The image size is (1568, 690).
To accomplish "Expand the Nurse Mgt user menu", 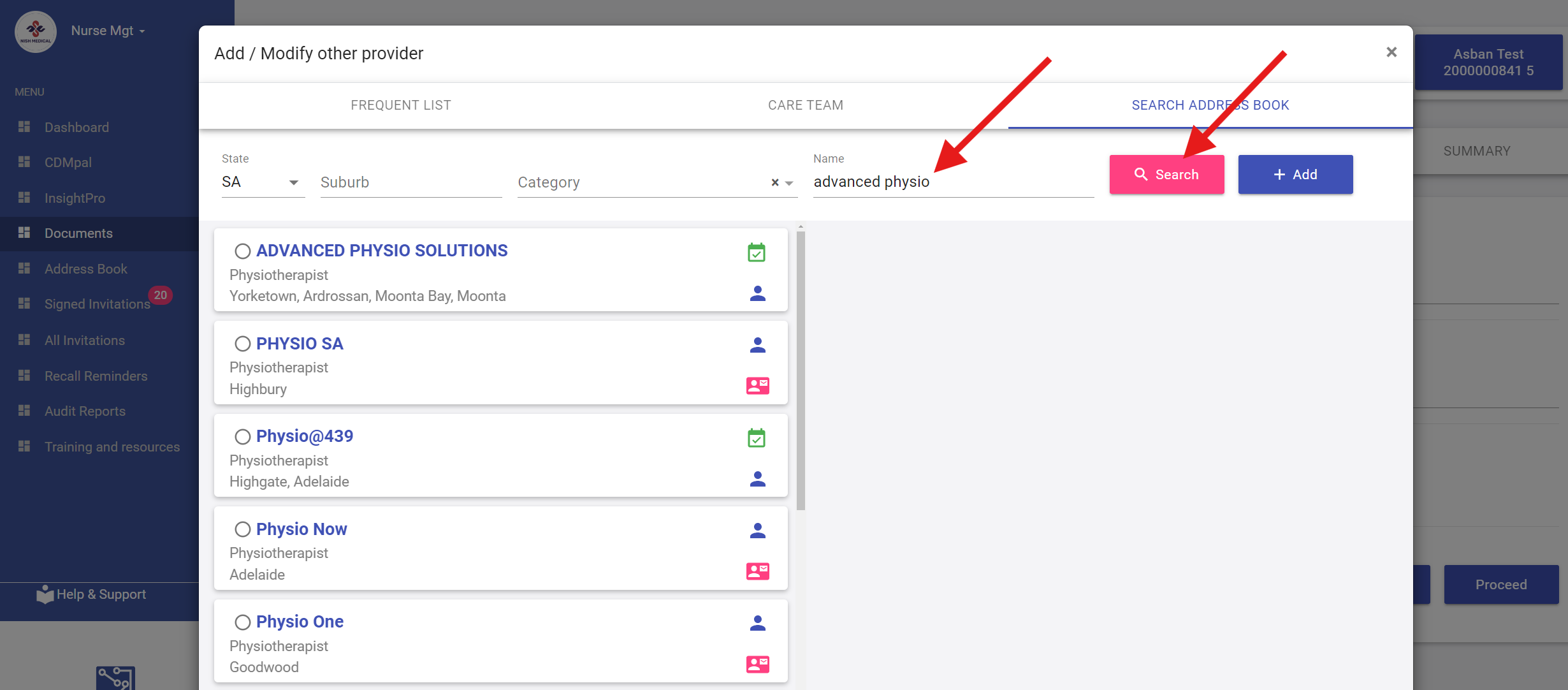I will pyautogui.click(x=108, y=31).
